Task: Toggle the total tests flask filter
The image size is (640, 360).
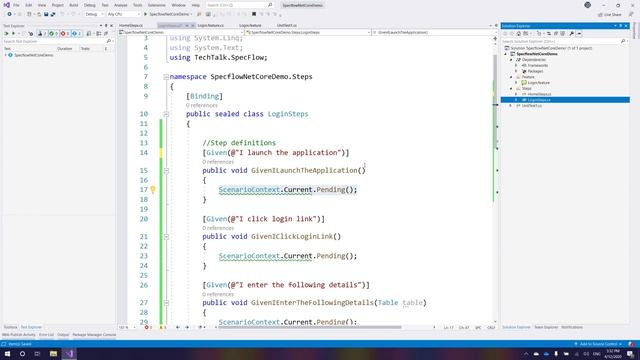Action: (x=42, y=33)
